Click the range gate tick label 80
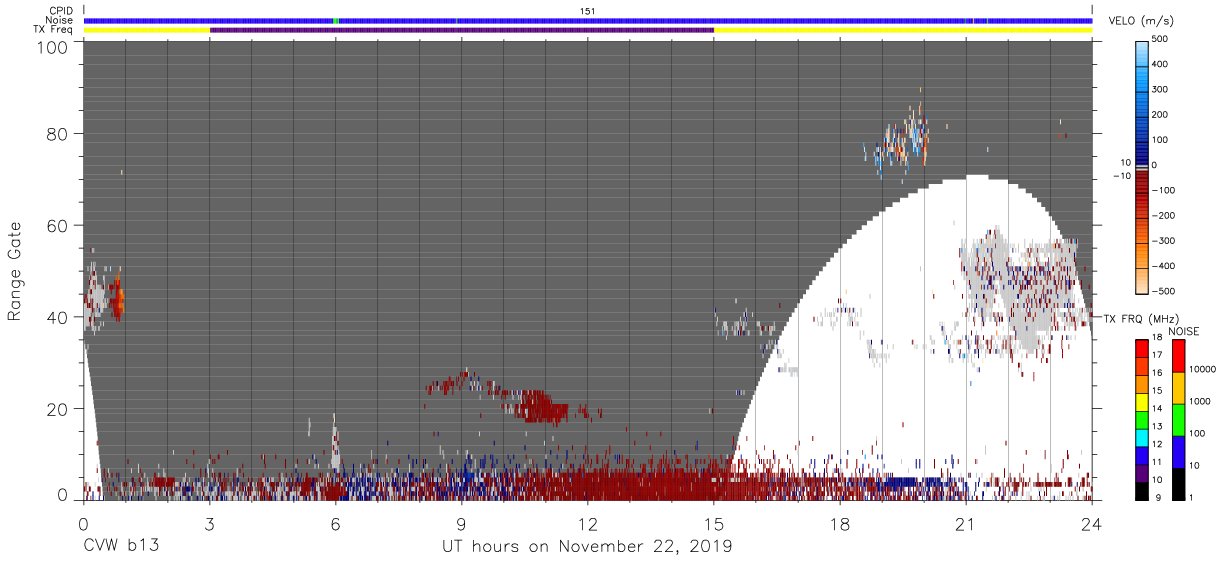The width and height of the screenshot is (1228, 567). (58, 134)
